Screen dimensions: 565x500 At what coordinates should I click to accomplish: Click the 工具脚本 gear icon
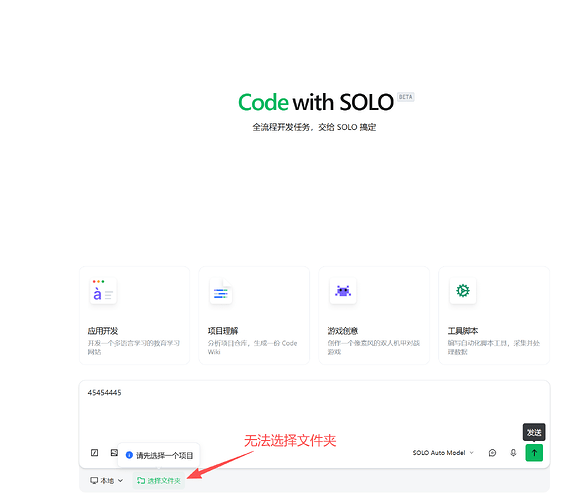(463, 290)
